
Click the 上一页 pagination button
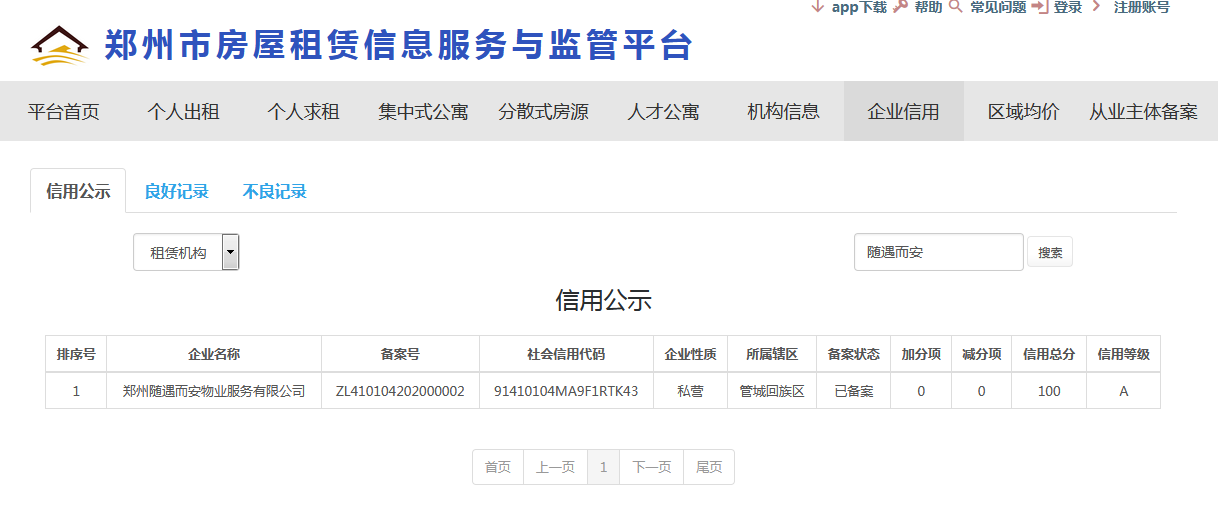[x=555, y=467]
